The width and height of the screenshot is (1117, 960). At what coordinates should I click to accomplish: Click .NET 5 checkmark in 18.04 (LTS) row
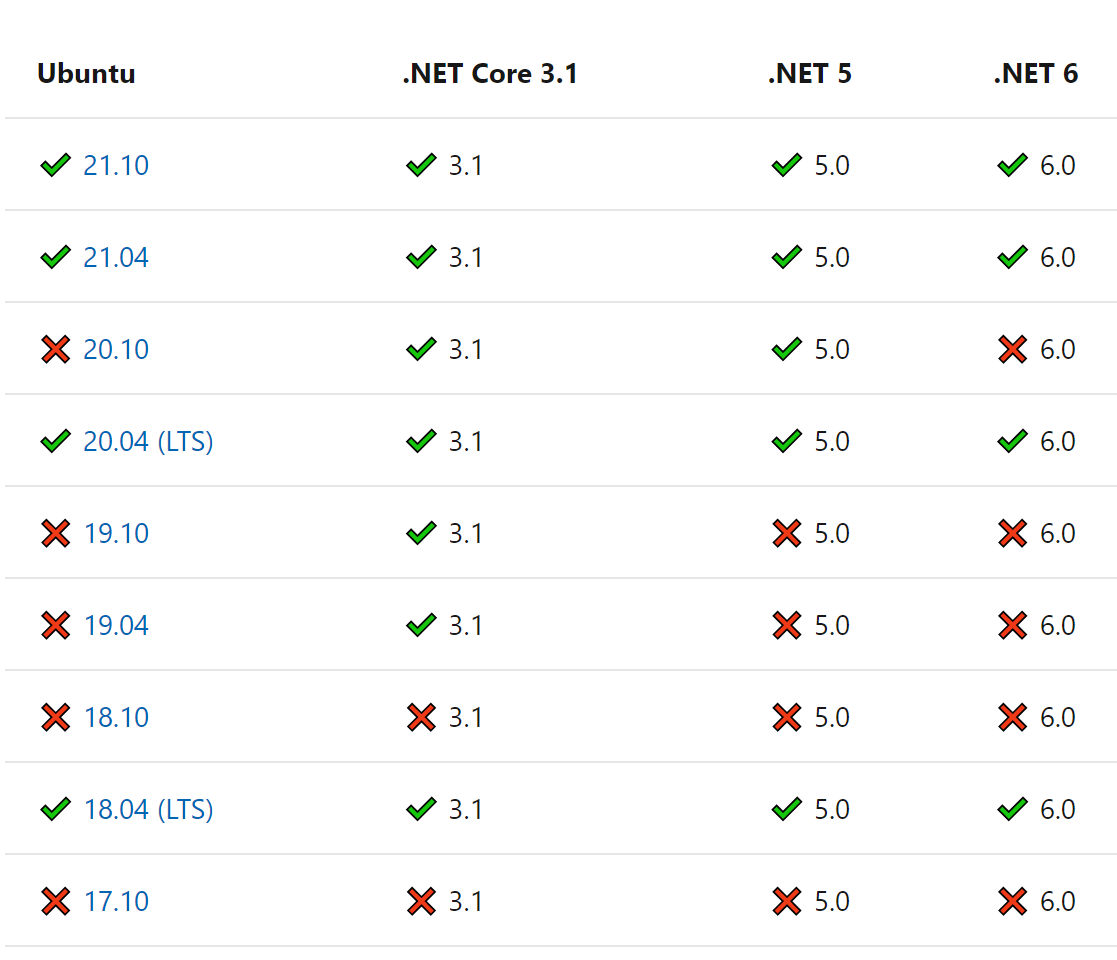tap(786, 809)
